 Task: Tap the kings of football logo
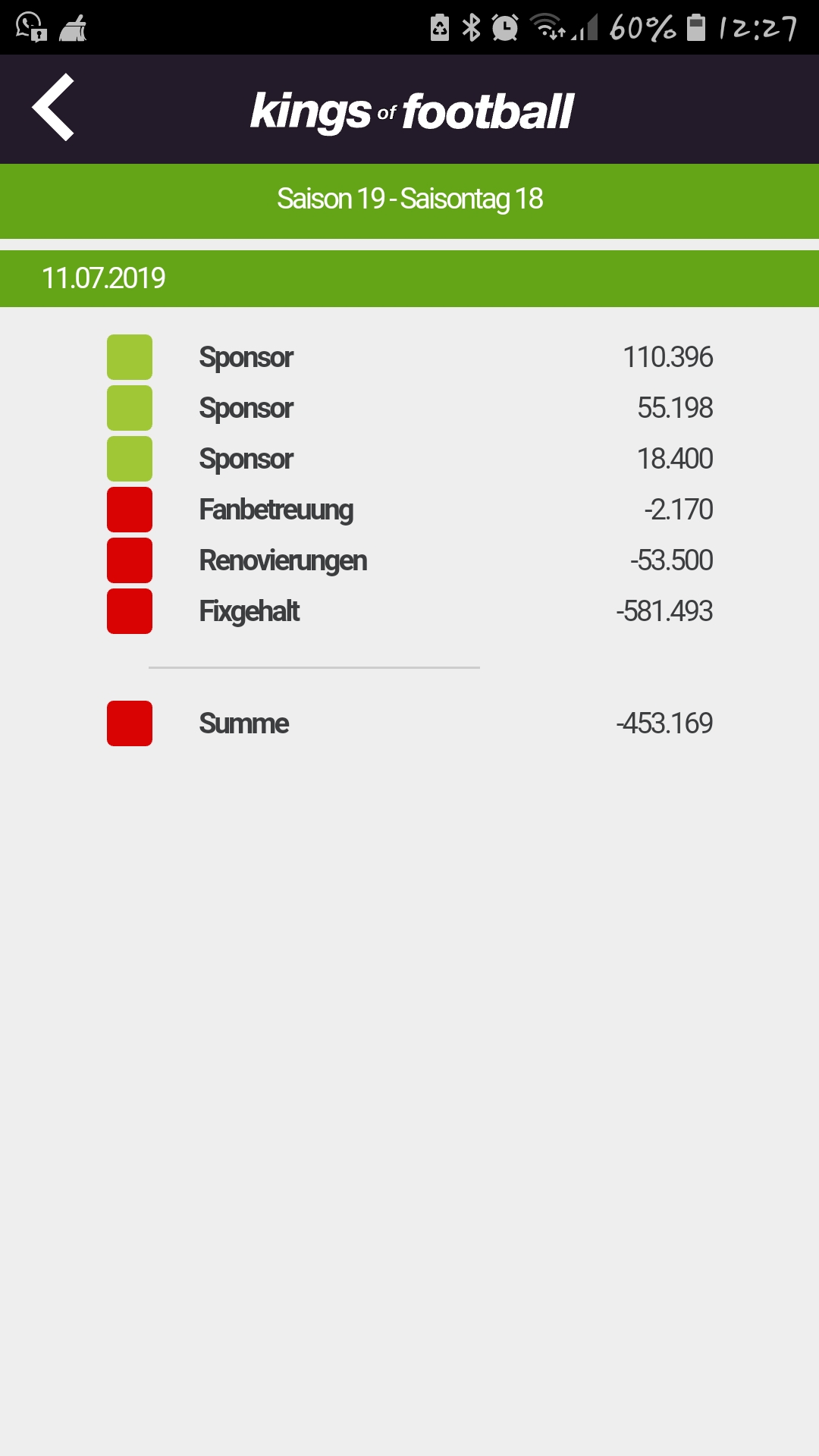[412, 112]
